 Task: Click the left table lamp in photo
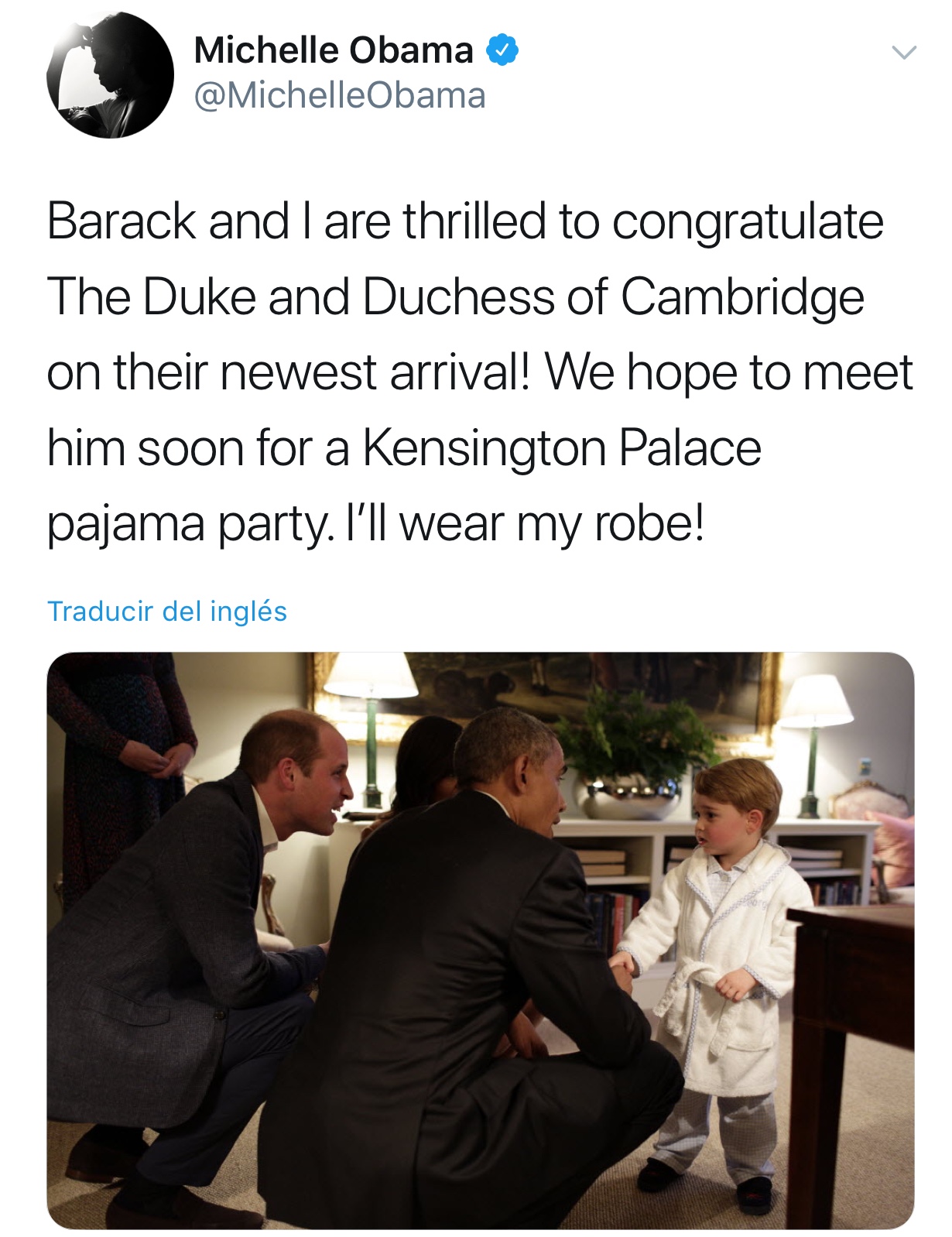371,728
